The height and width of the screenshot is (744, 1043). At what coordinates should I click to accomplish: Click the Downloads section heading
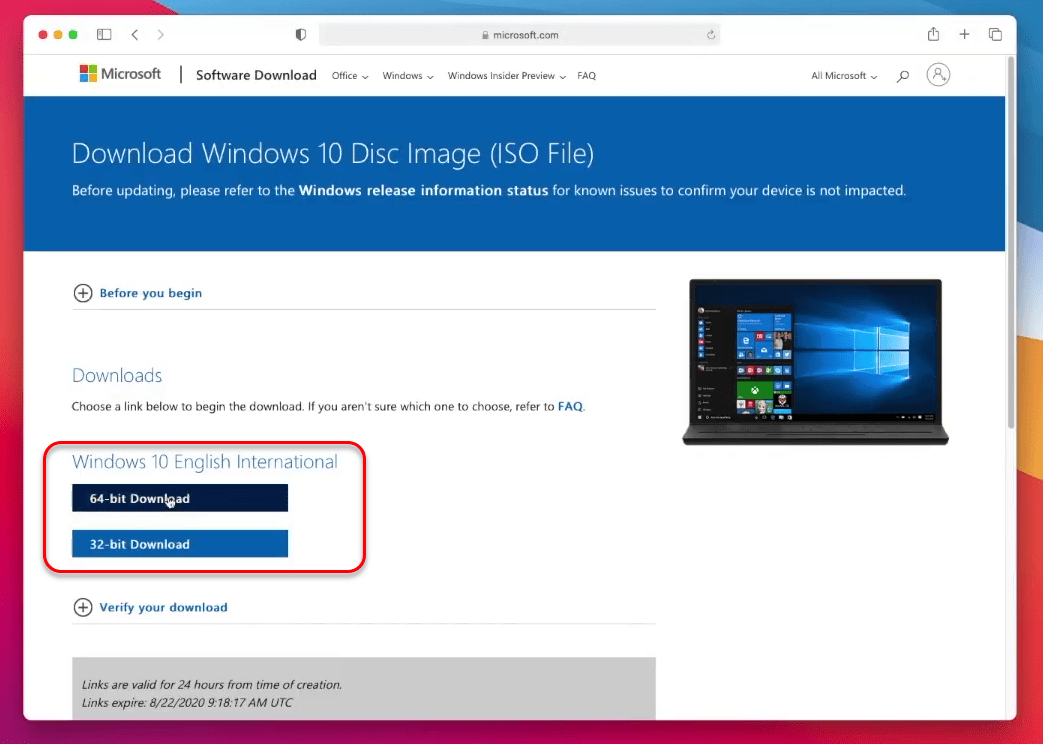pos(117,375)
